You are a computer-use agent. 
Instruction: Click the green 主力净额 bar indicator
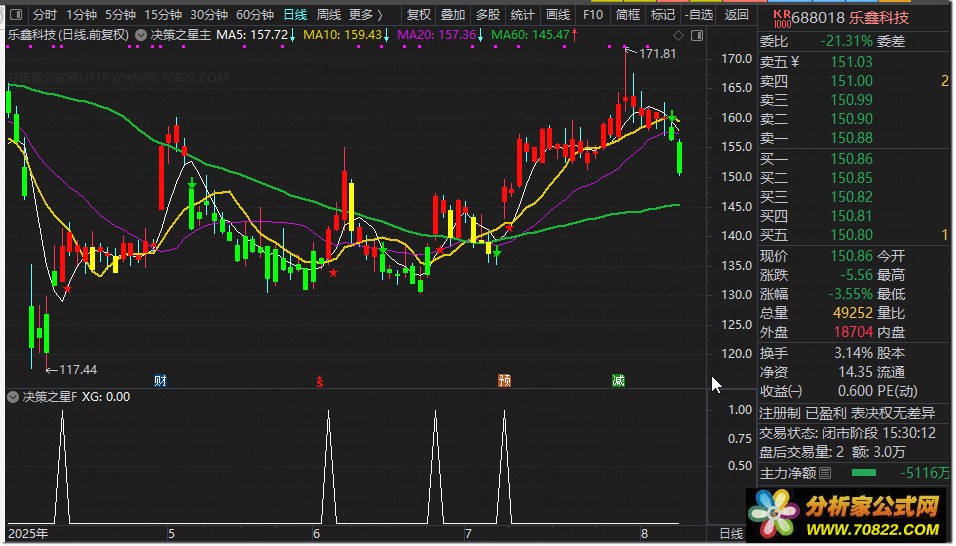coord(863,472)
